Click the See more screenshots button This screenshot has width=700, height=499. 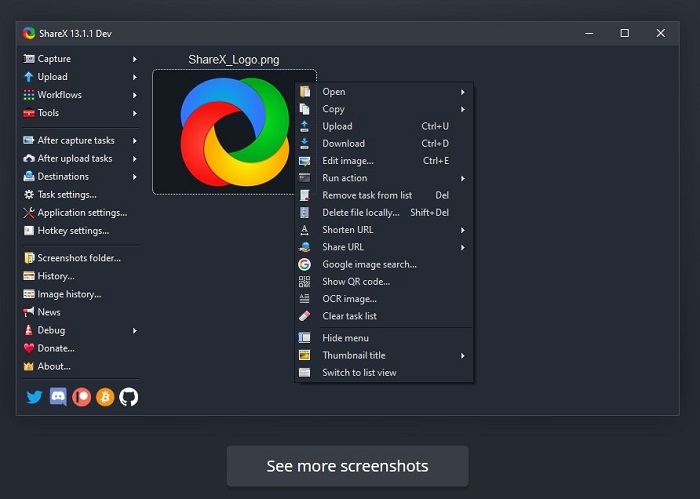click(x=347, y=466)
